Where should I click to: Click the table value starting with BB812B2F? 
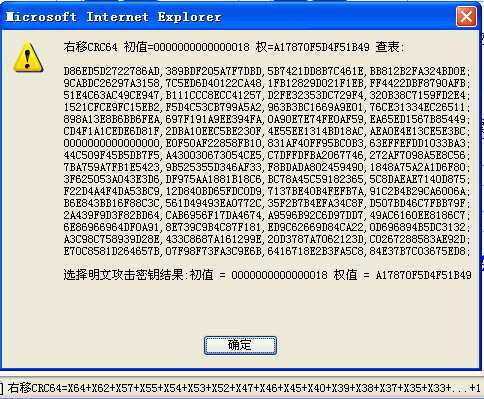point(417,71)
